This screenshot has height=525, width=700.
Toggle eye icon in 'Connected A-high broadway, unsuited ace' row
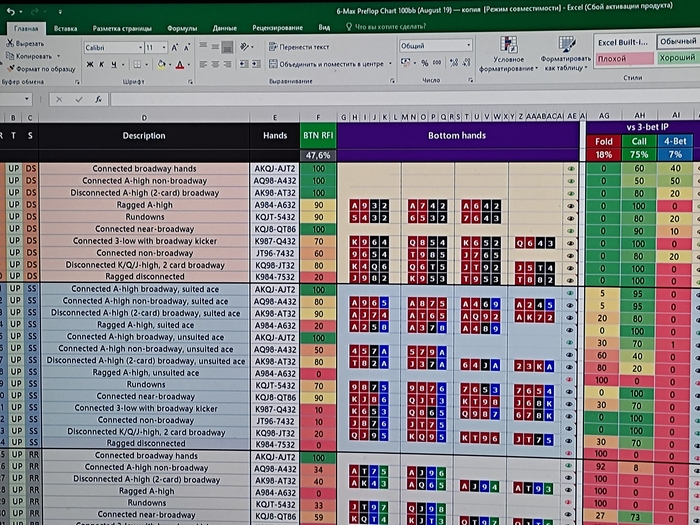[x=571, y=342]
